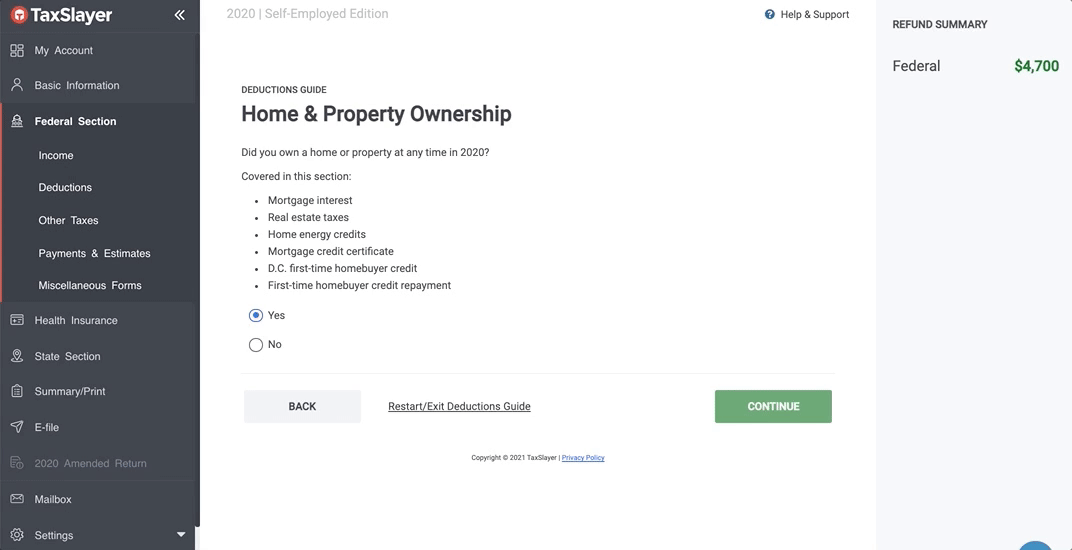Click the Basic Information person icon
Screen dimensions: 1072x550
(x=17, y=85)
